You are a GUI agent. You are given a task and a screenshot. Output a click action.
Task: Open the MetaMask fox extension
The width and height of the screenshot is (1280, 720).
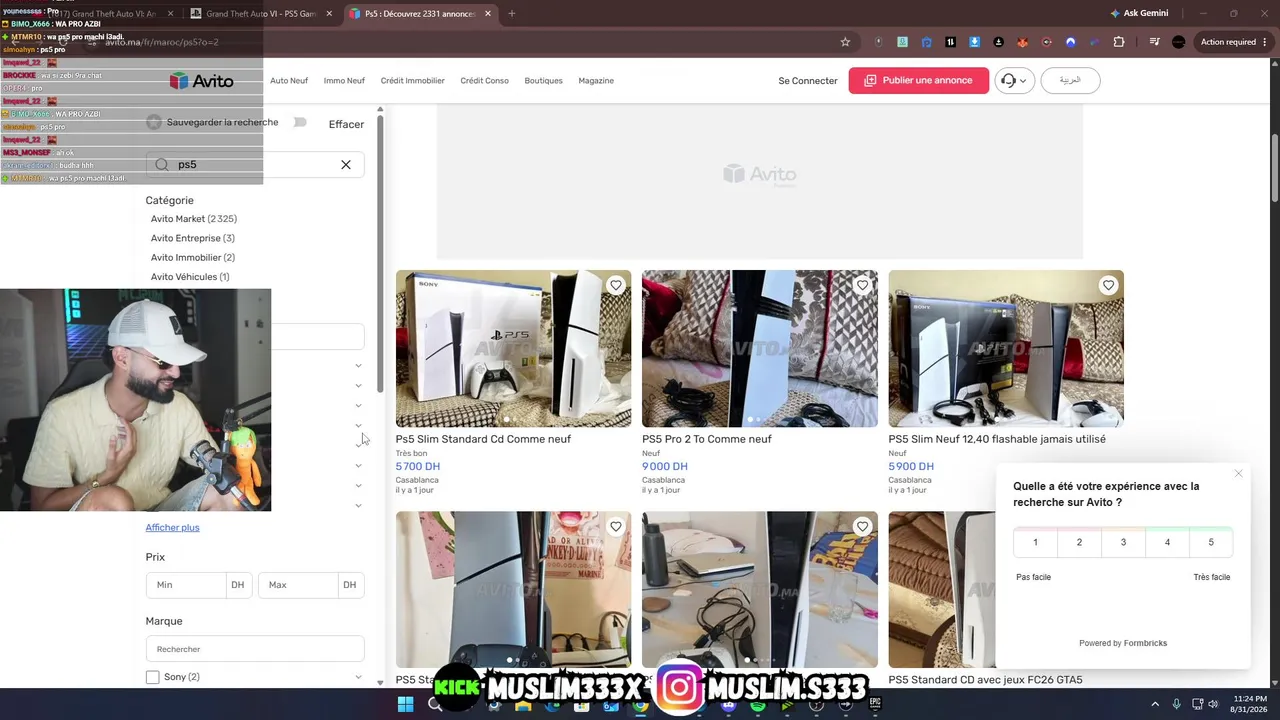1022,42
